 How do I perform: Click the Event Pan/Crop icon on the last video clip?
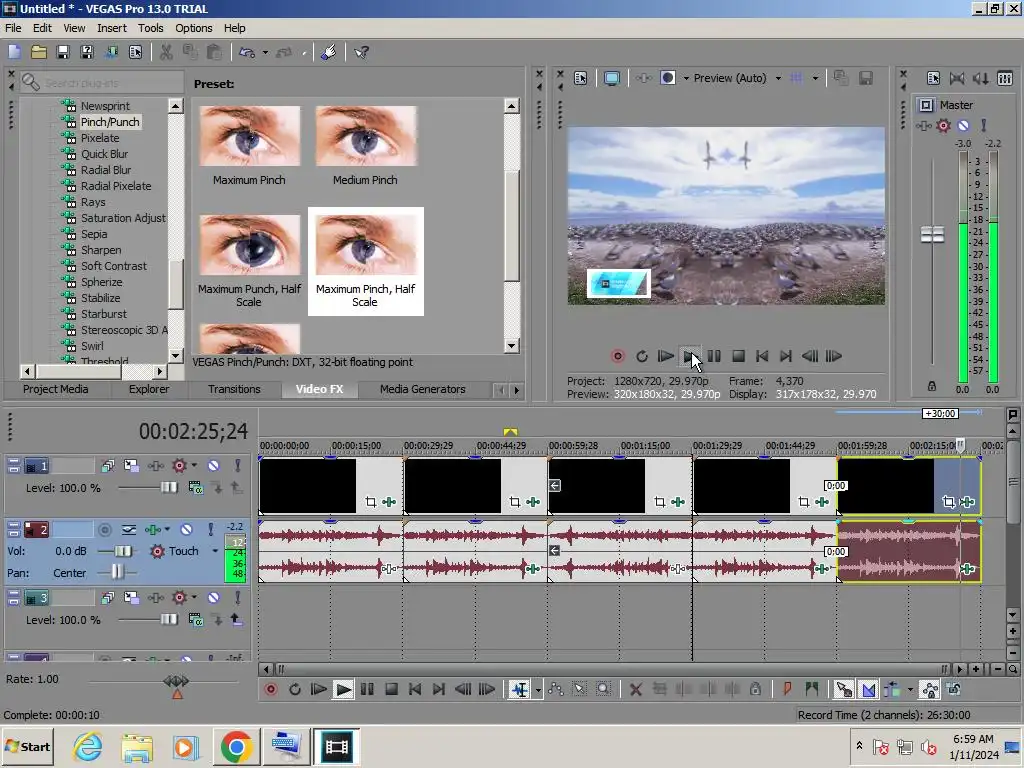[x=948, y=502]
